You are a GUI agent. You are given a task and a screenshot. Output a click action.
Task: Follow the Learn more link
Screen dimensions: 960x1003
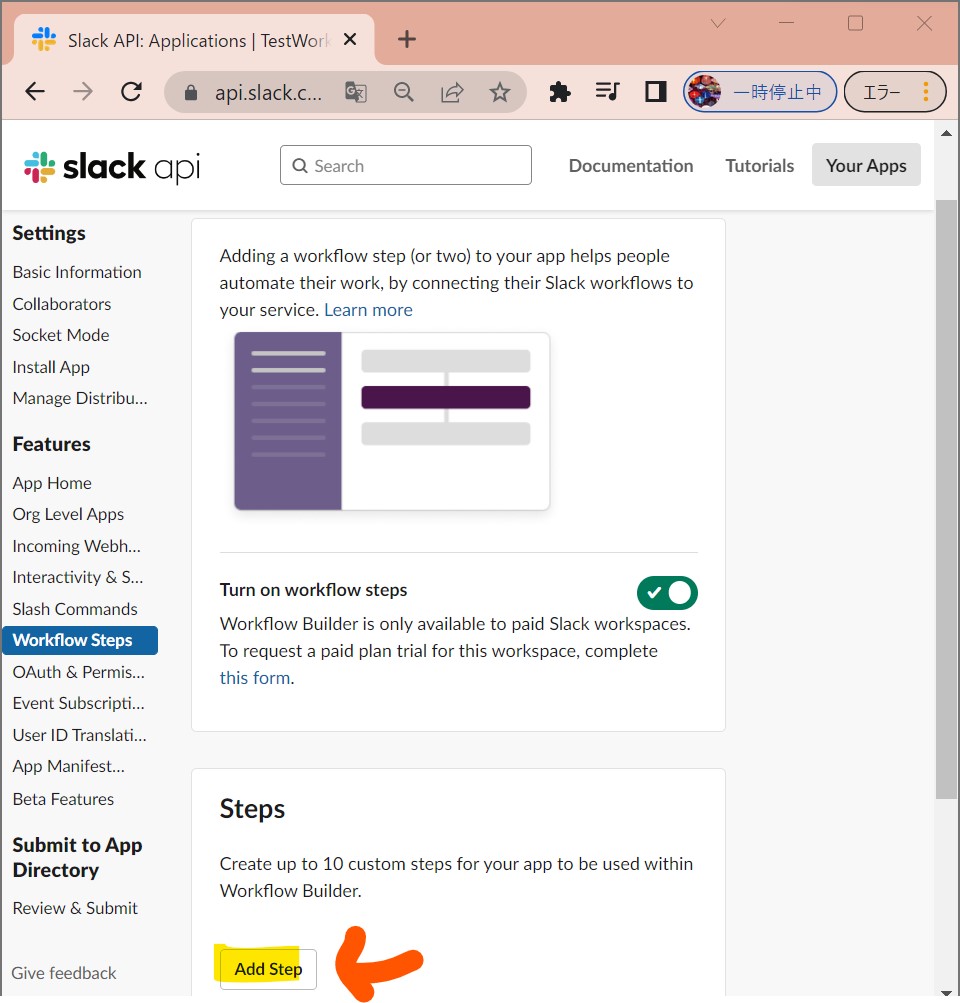pos(368,310)
